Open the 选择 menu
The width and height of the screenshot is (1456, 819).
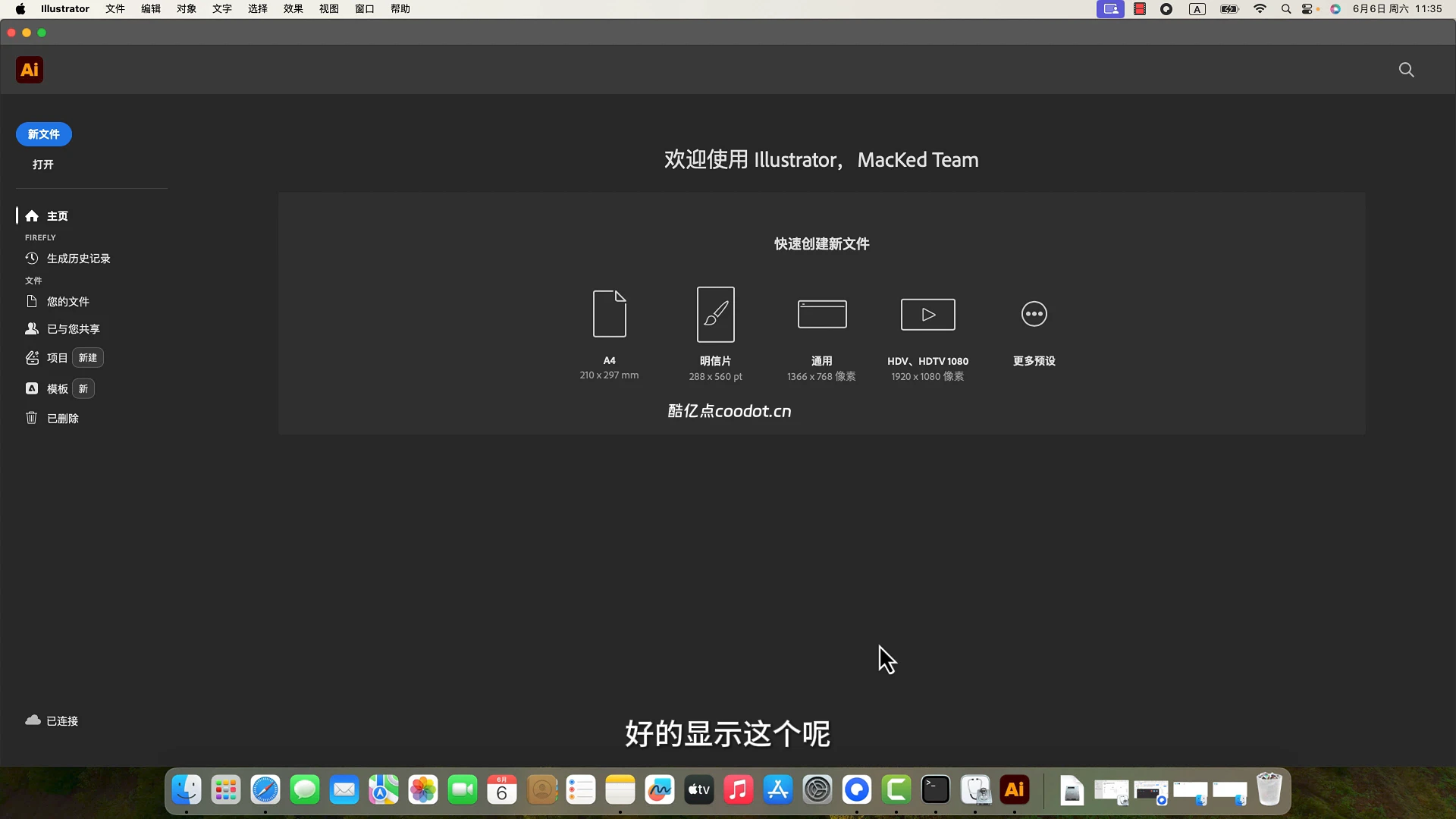(x=258, y=9)
